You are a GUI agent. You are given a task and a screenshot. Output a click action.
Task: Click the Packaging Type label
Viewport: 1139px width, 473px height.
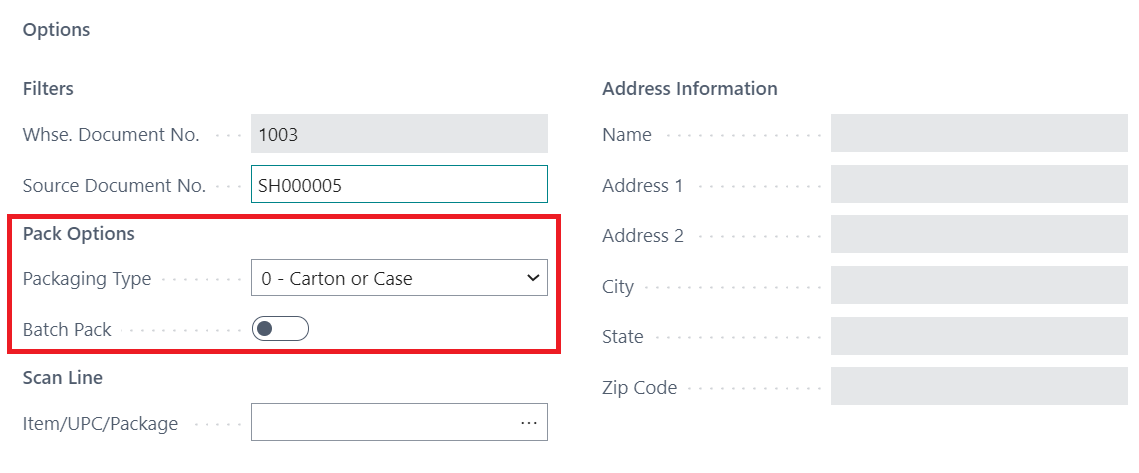[87, 279]
